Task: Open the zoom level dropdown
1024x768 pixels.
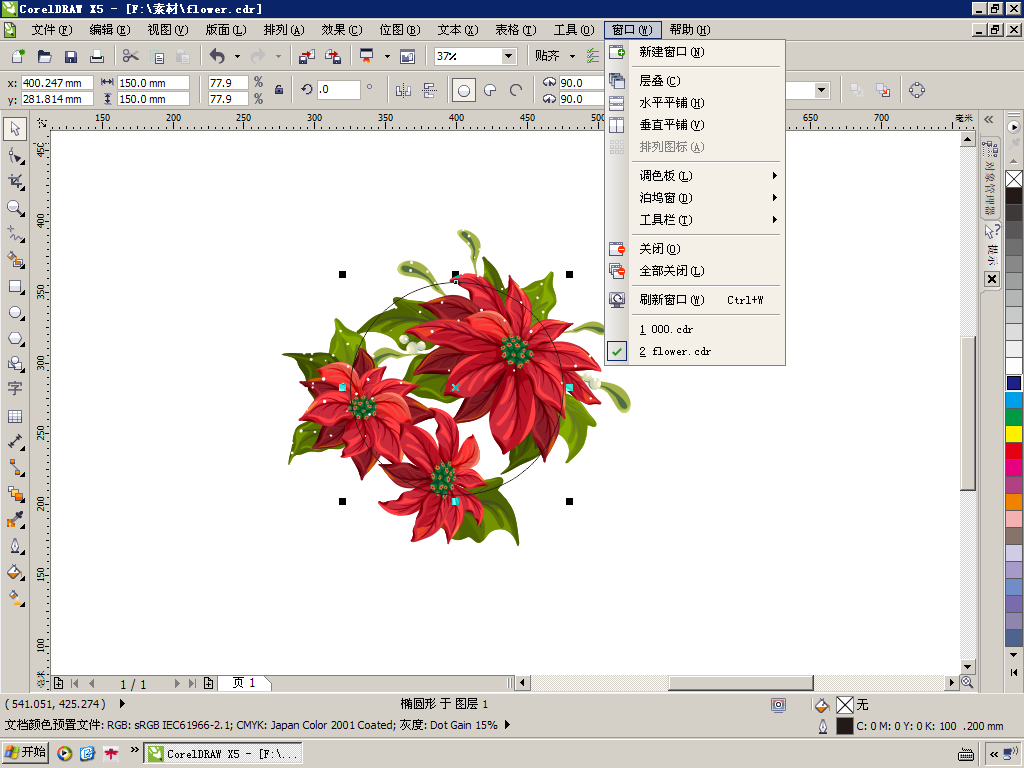Action: [x=508, y=56]
